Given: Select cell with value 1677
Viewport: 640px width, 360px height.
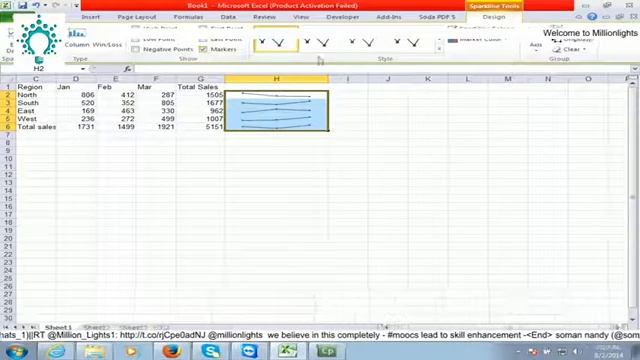Looking at the screenshot, I should pos(200,103).
